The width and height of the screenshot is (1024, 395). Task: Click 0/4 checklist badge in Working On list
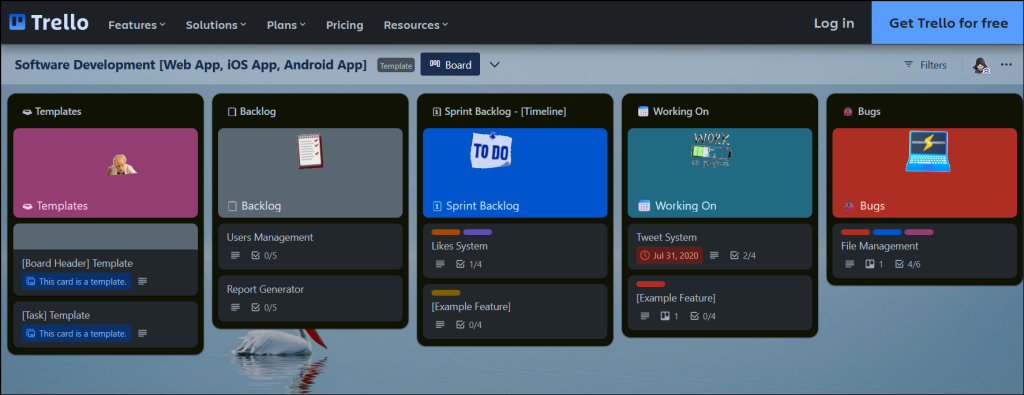pos(703,316)
